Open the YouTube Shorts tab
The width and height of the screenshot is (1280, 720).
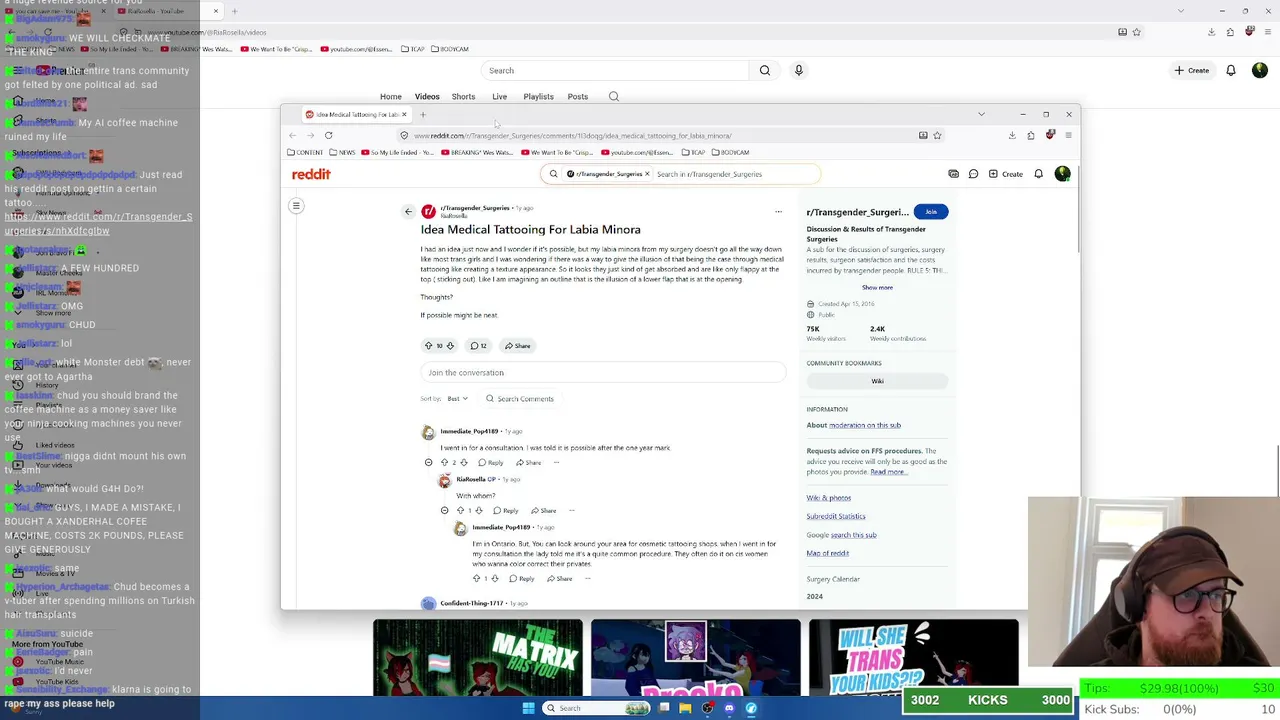(x=463, y=97)
